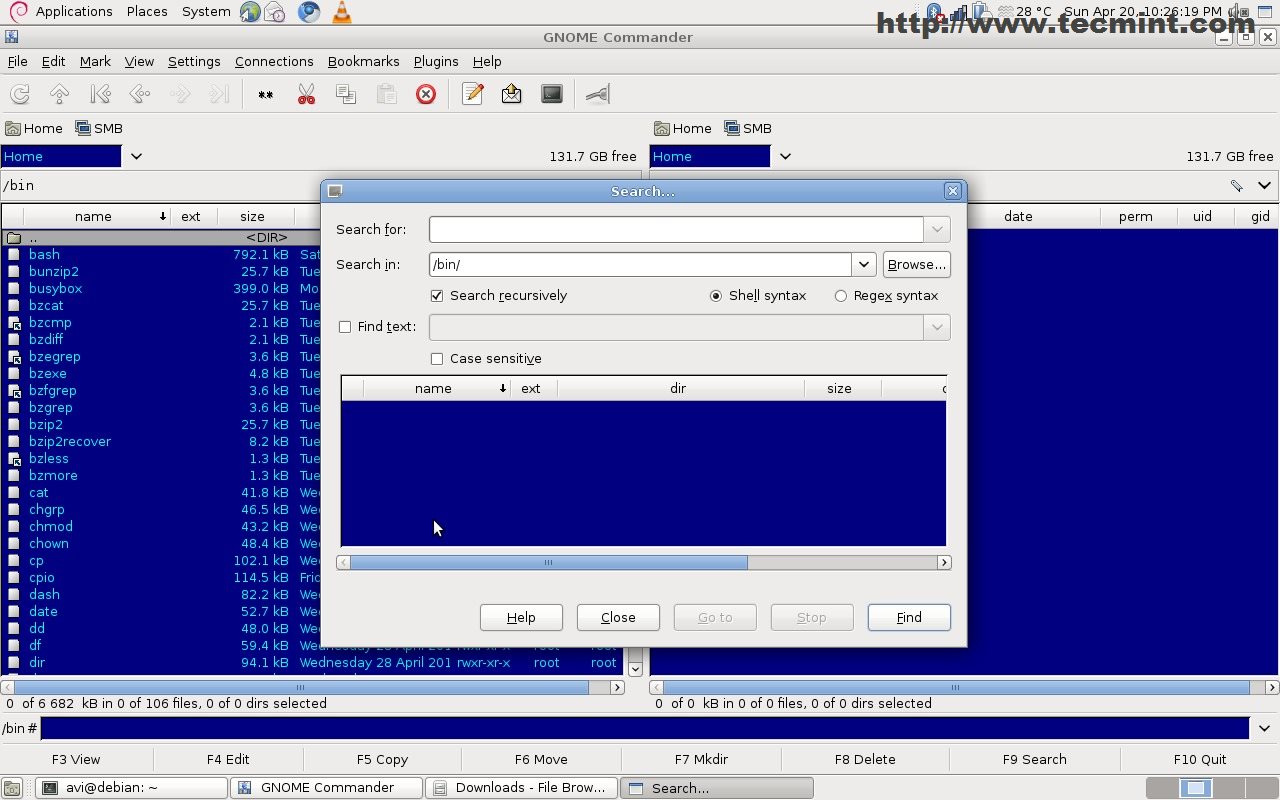The image size is (1280, 800).
Task: Open the Edit file pencil icon
Action: [473, 94]
